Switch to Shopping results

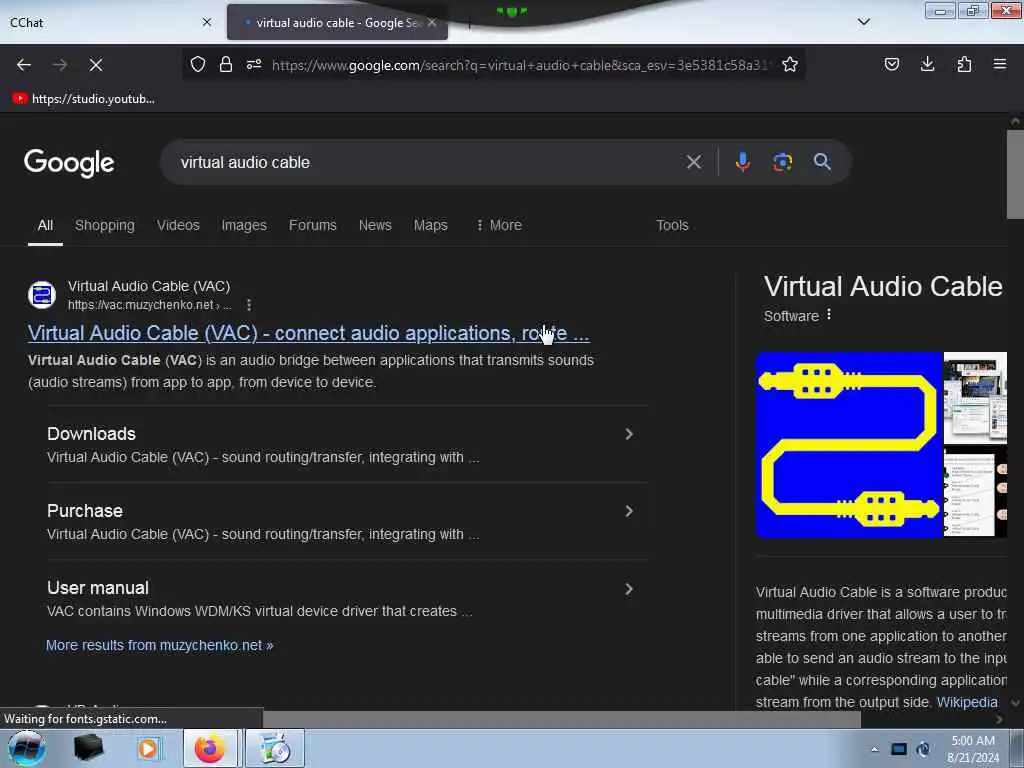pos(104,225)
